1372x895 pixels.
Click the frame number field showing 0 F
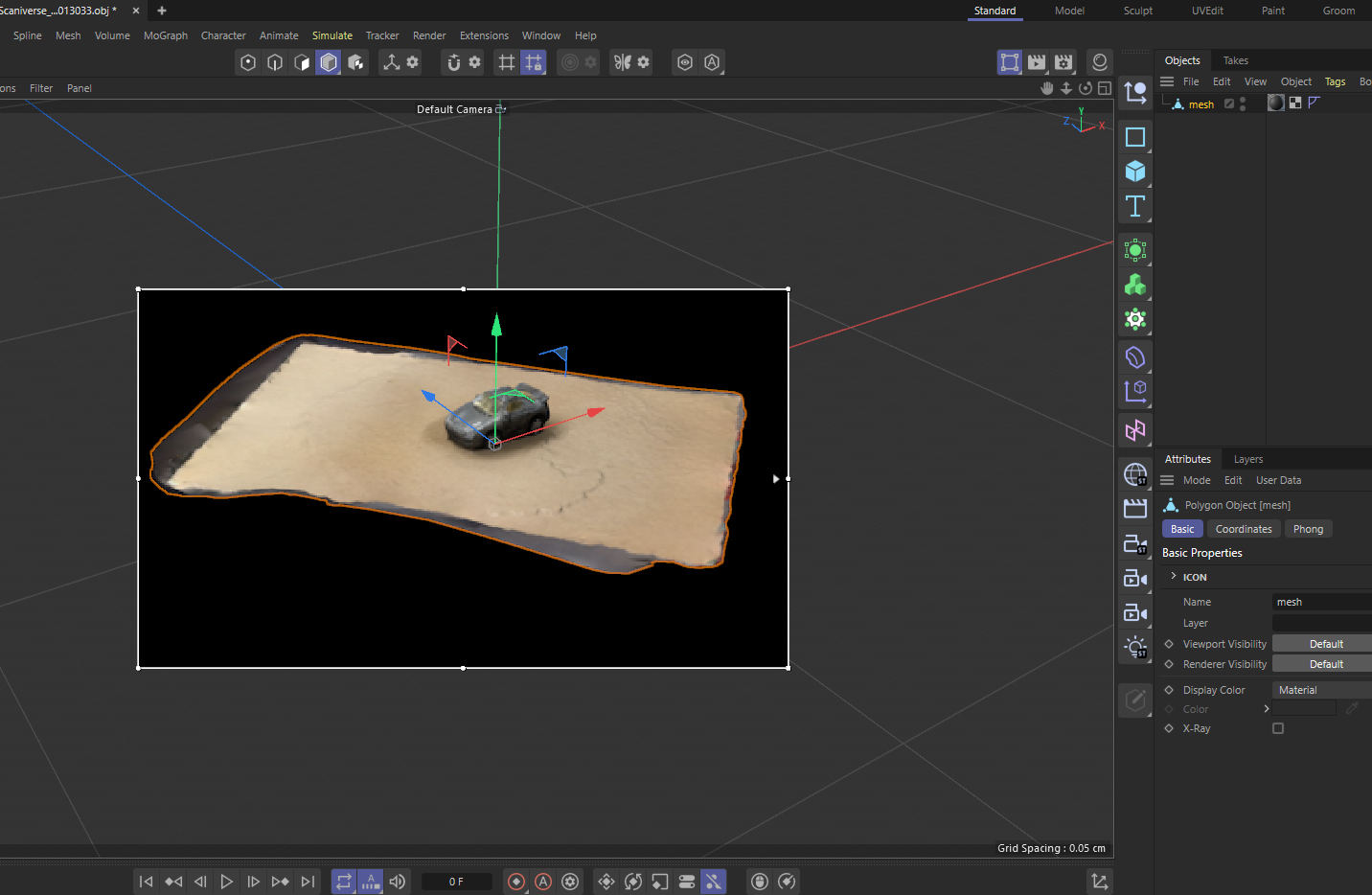pyautogui.click(x=457, y=882)
